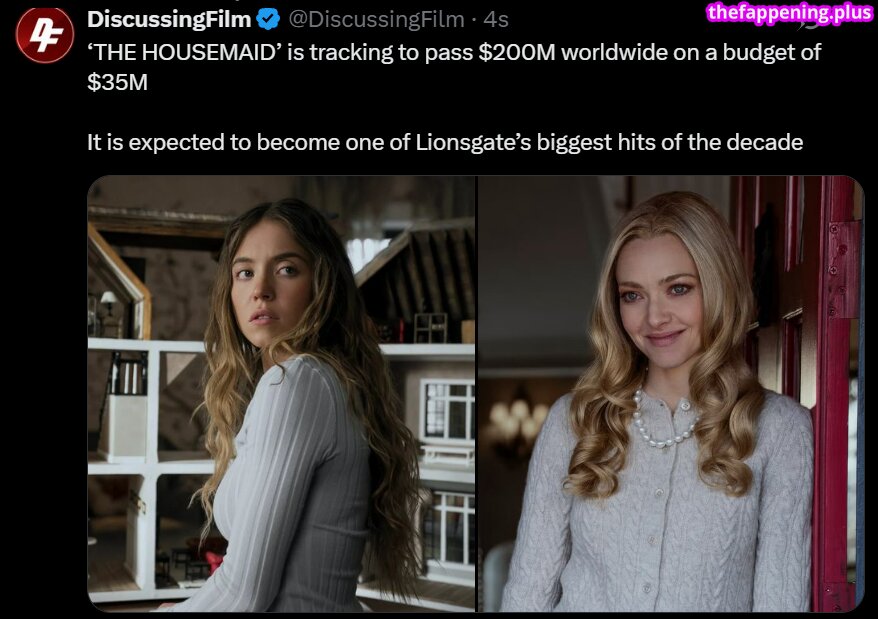878x619 pixels.
Task: Click the 'THE HOUSEMAID' title text
Action: tap(184, 52)
